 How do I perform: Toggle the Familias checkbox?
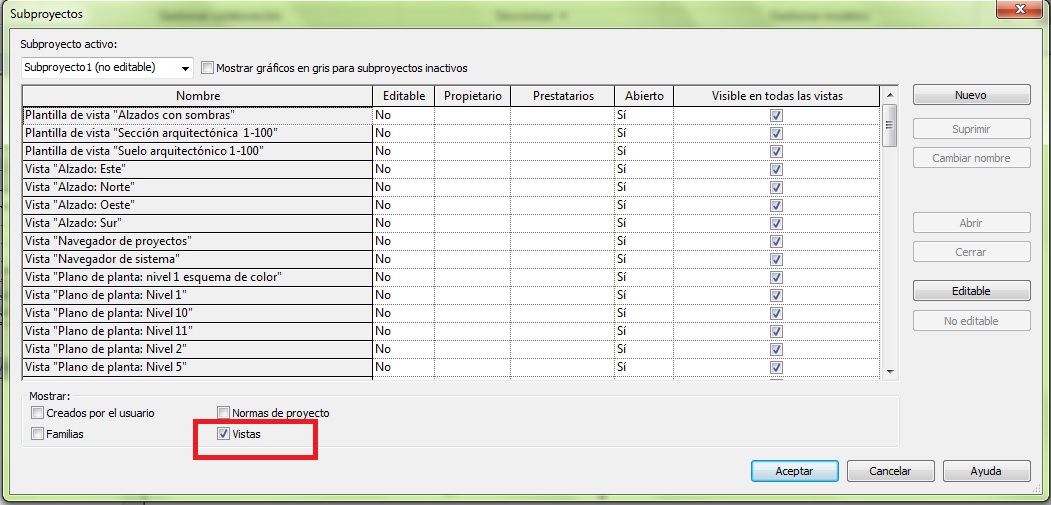tap(38, 434)
